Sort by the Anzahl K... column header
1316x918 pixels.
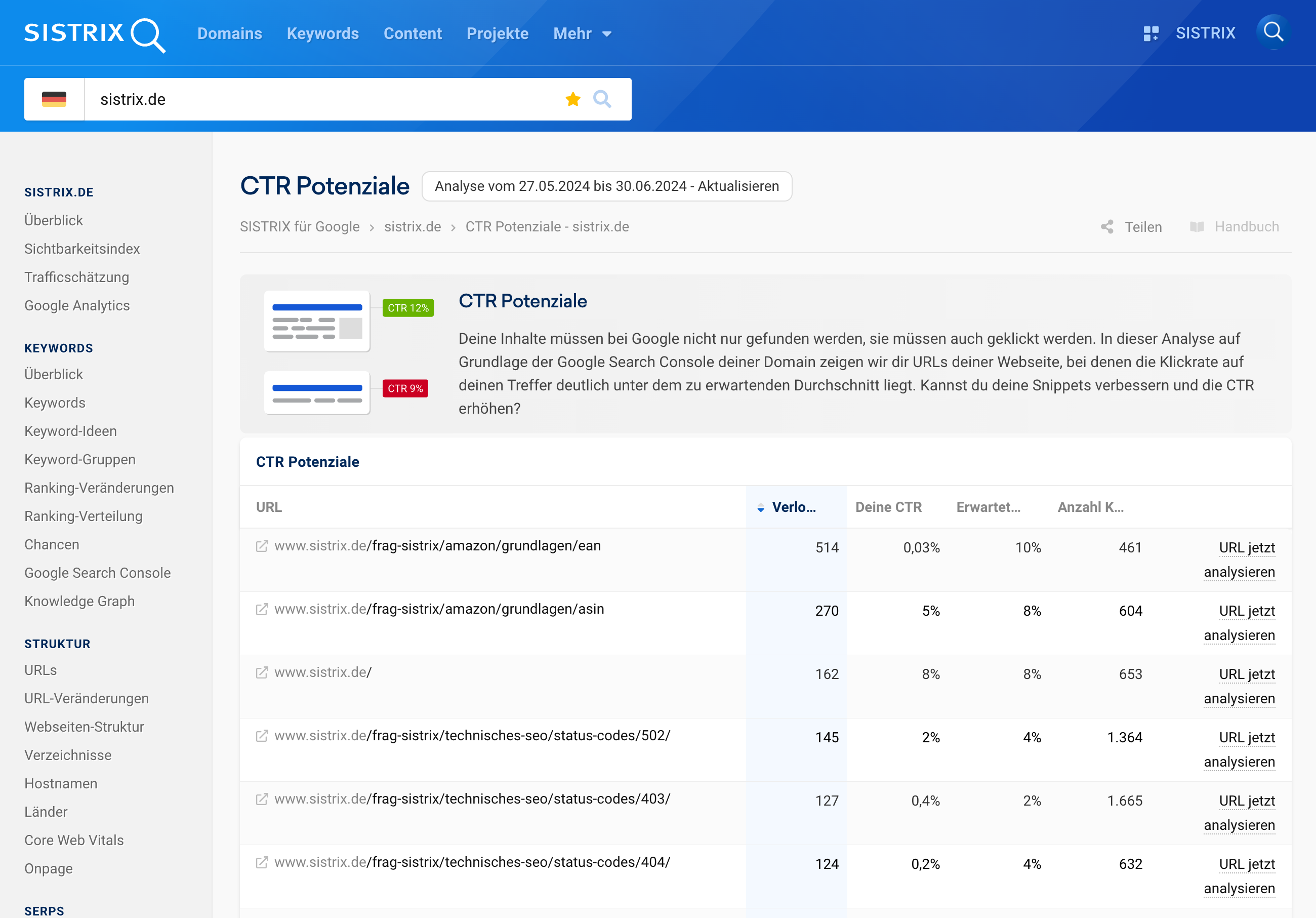click(x=1090, y=507)
